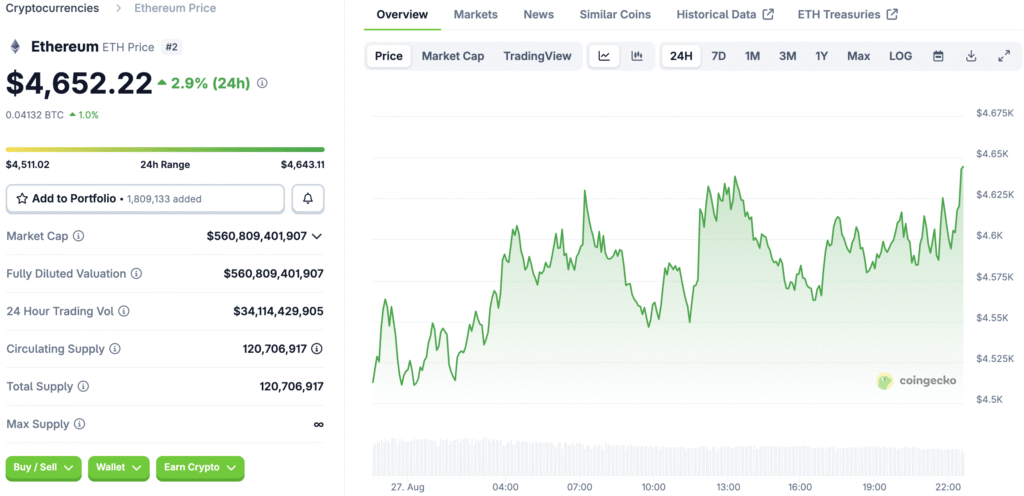Click Add to Portfolio button
Image resolution: width=1024 pixels, height=496 pixels.
(145, 199)
